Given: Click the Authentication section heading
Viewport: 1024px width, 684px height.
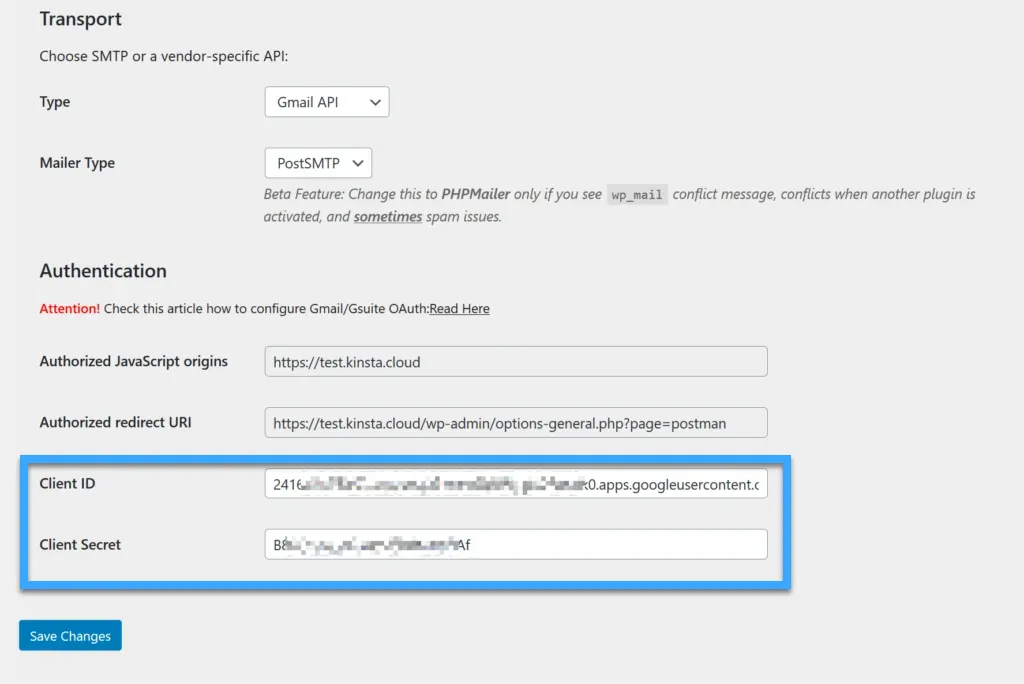Looking at the screenshot, I should click(103, 270).
